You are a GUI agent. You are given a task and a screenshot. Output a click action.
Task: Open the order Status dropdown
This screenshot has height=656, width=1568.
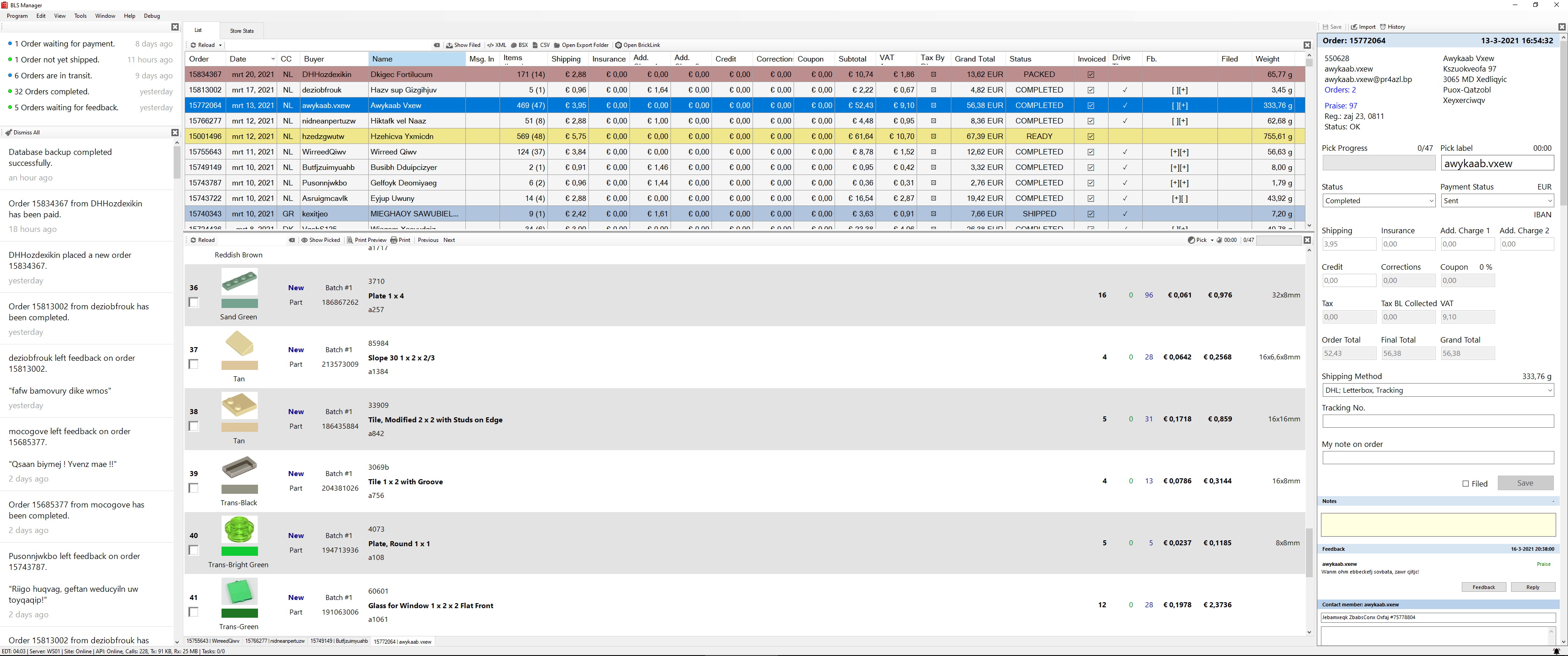pos(1379,201)
